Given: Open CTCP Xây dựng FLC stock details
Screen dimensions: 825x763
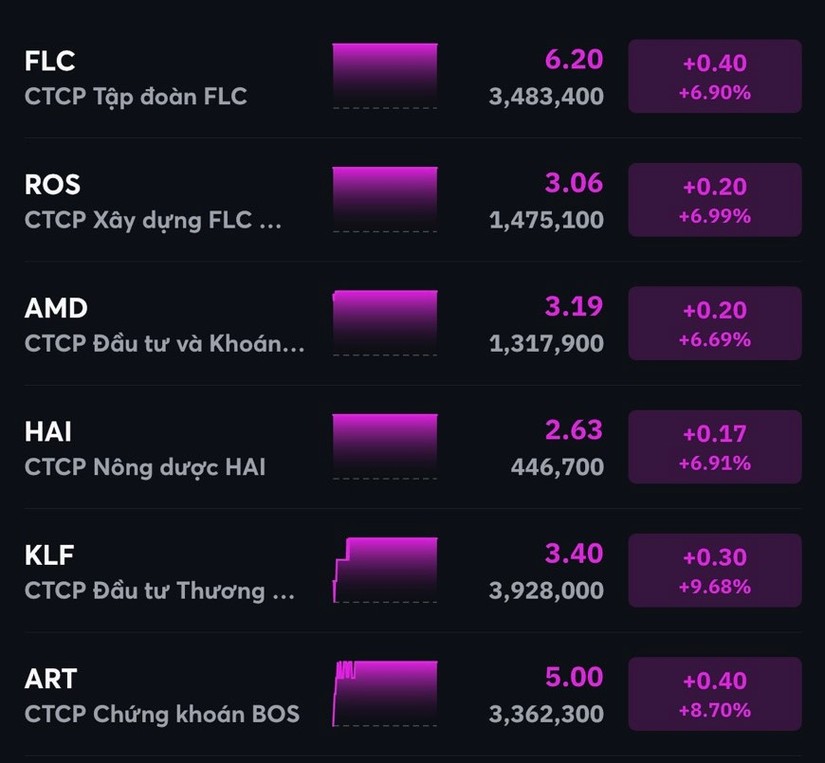Looking at the screenshot, I should pyautogui.click(x=153, y=220).
